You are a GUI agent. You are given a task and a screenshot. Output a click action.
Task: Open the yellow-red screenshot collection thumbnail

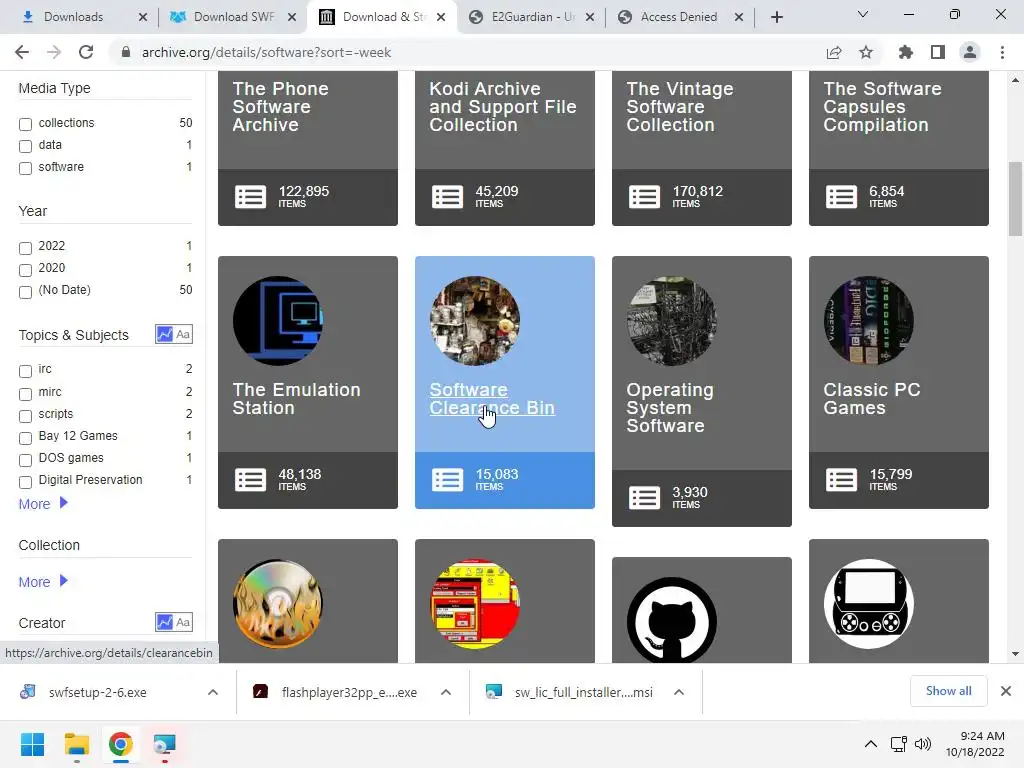click(475, 604)
